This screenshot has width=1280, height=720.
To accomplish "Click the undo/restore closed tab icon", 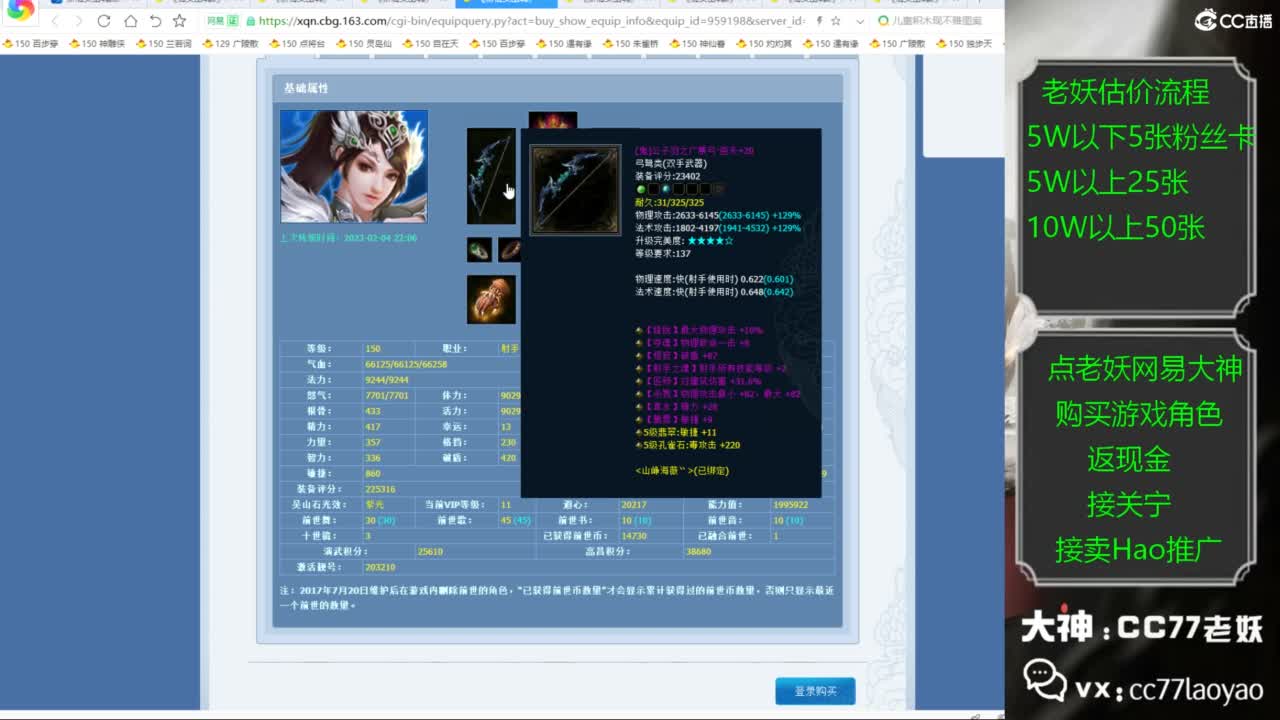I will pos(155,21).
